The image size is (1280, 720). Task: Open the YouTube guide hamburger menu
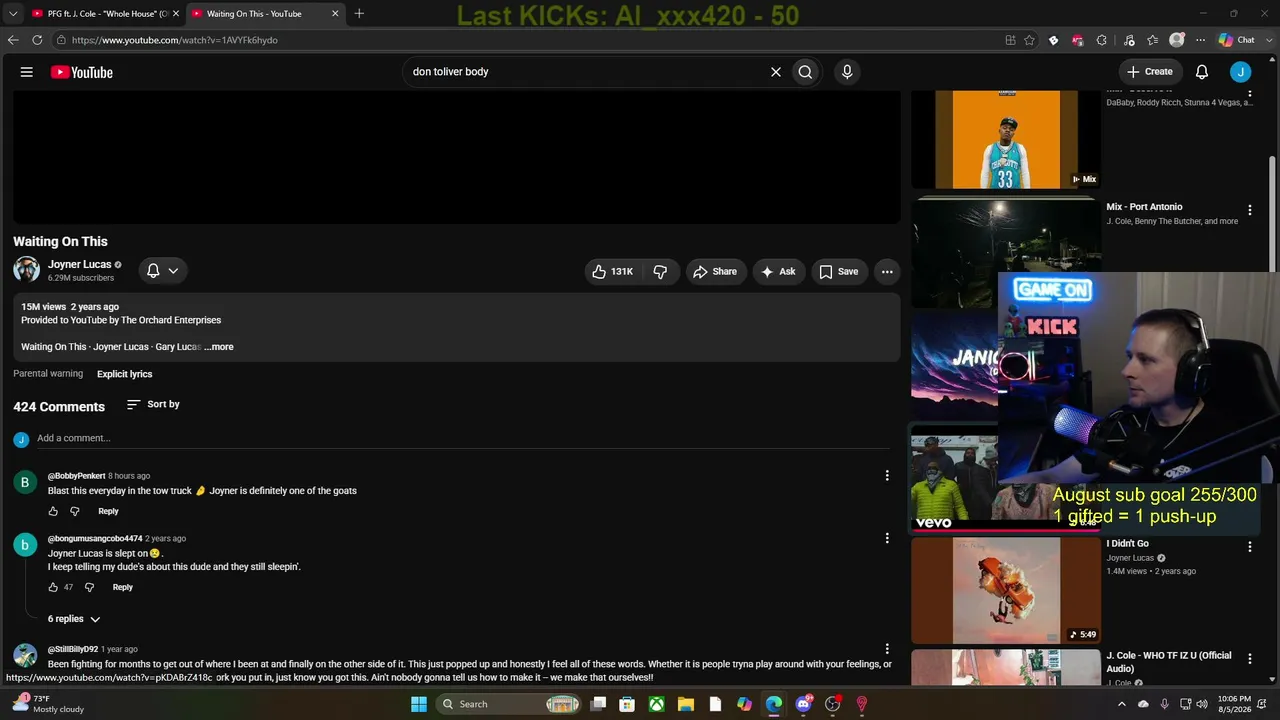click(27, 72)
